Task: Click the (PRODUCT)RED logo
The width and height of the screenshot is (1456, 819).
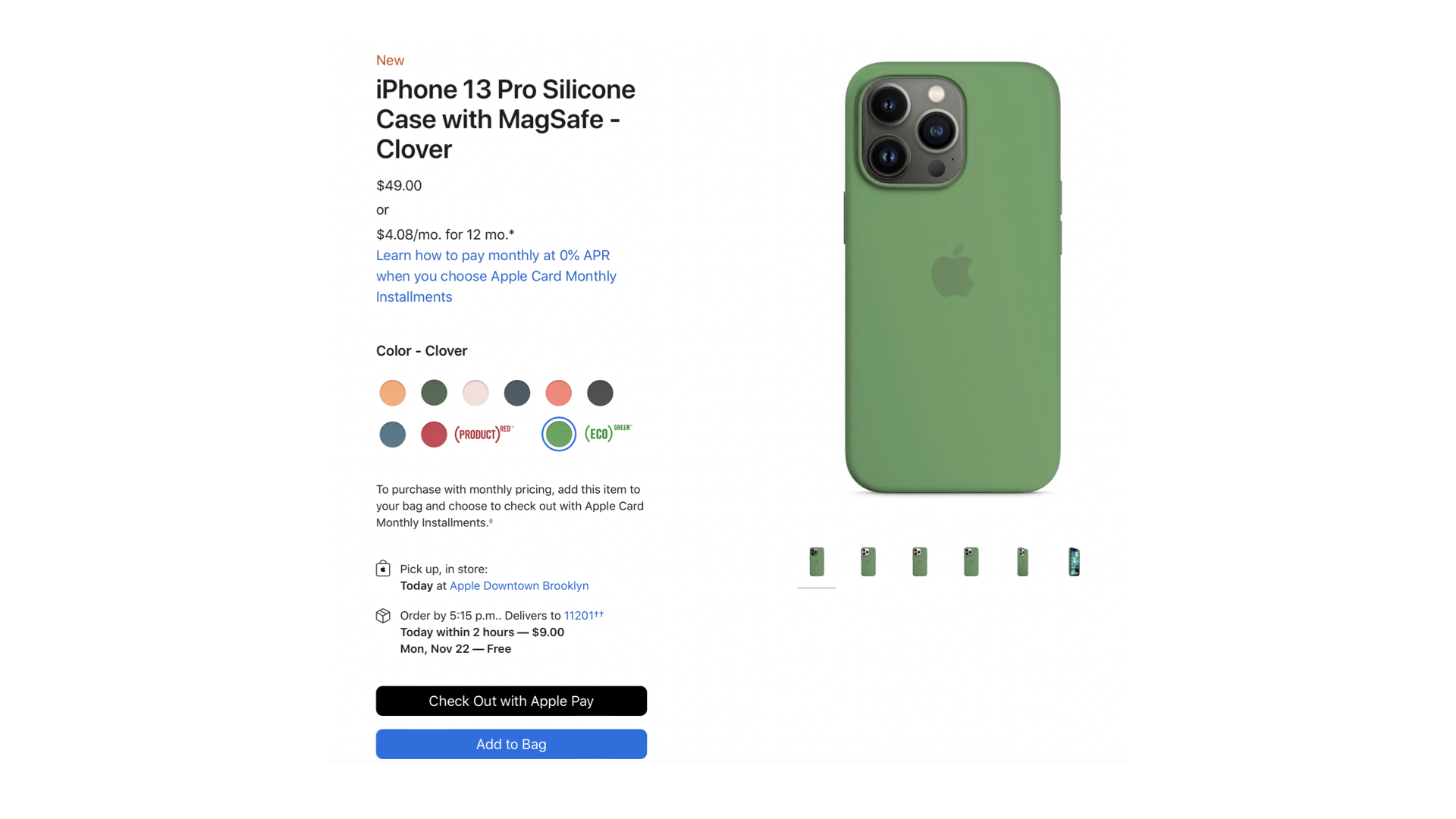Action: click(x=484, y=434)
